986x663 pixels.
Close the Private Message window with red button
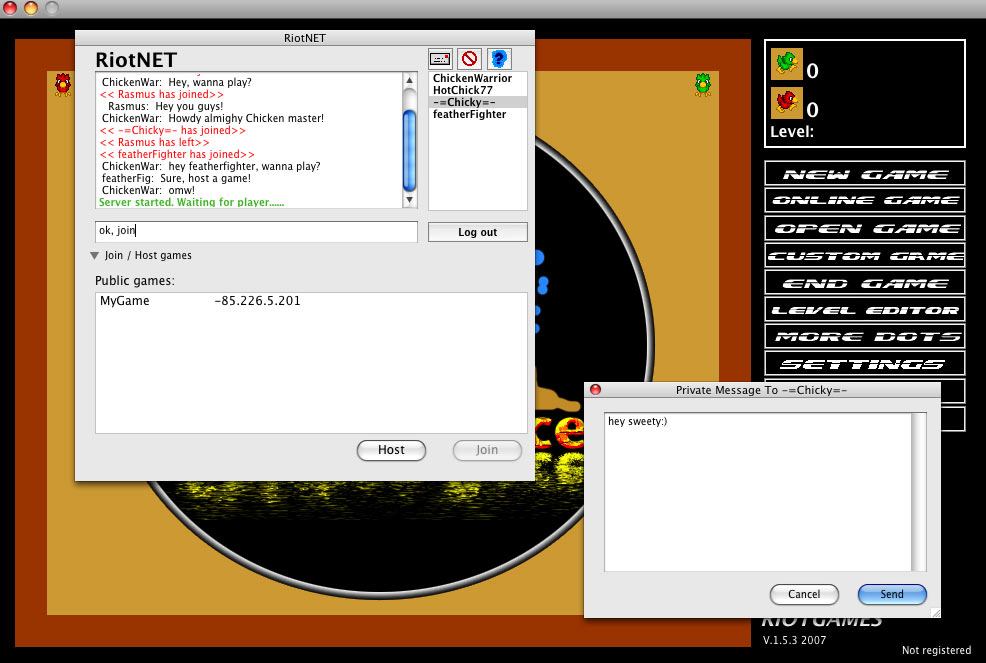pyautogui.click(x=595, y=389)
